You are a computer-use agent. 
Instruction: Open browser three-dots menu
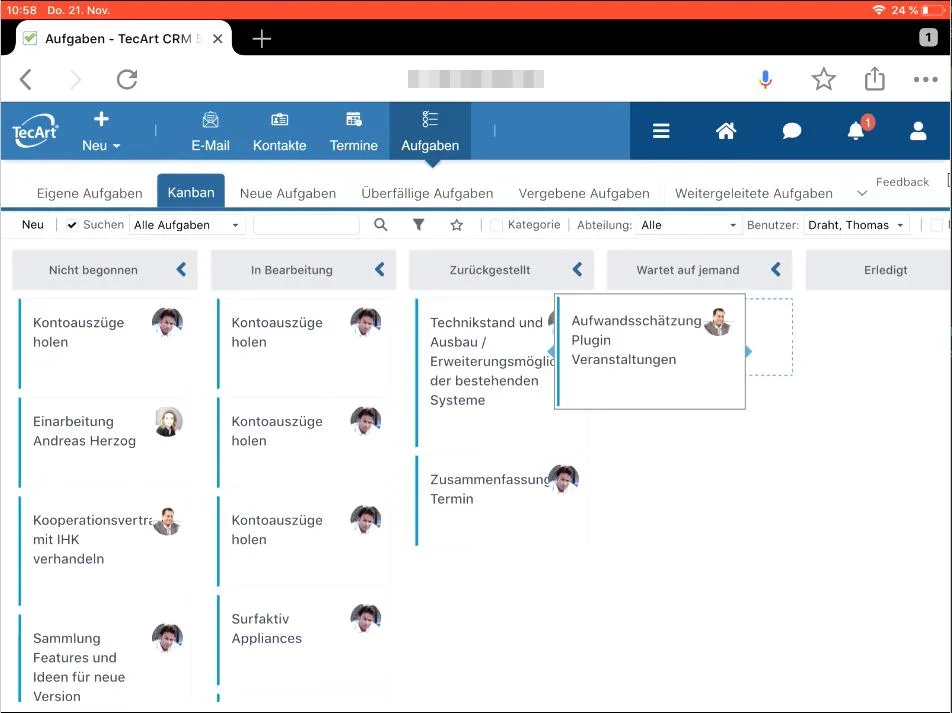click(x=925, y=79)
